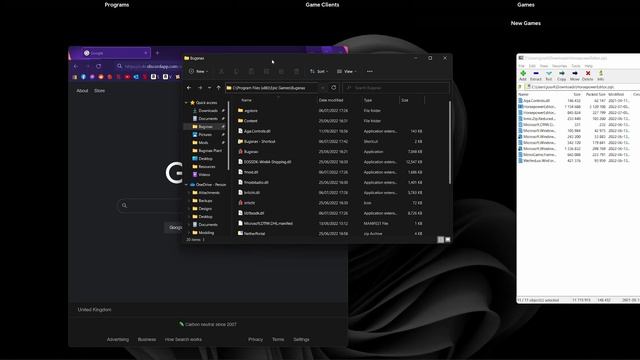Screen dimensions: 640x360
Task: Click the Paste icon in Explorer toolbar
Action: pos(251,71)
